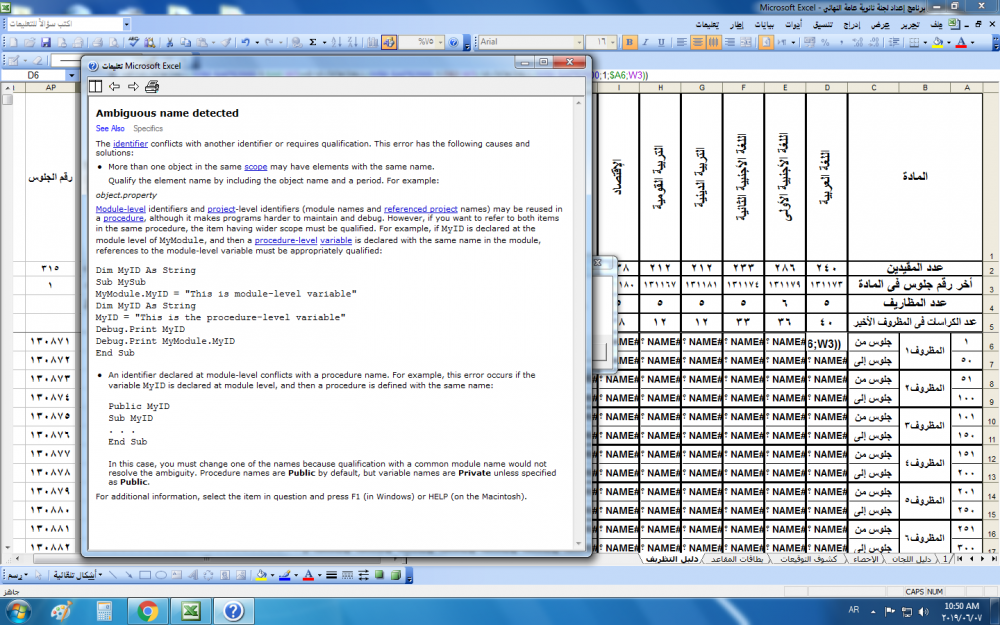Click the Font Color red A swatch

[x=962, y=42]
